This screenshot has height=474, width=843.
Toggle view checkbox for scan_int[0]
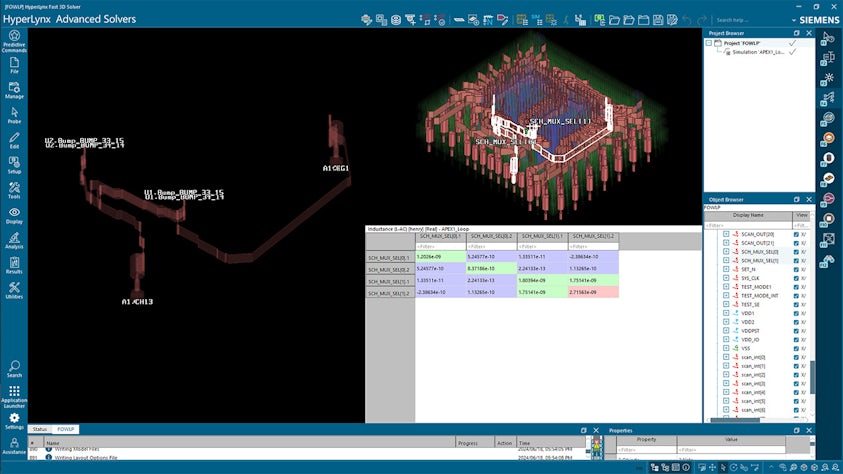(x=796, y=357)
